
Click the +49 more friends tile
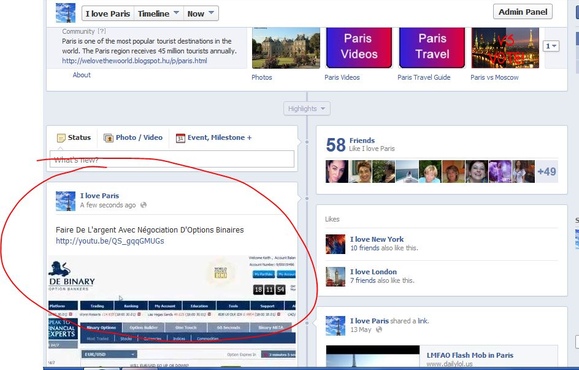tap(547, 171)
